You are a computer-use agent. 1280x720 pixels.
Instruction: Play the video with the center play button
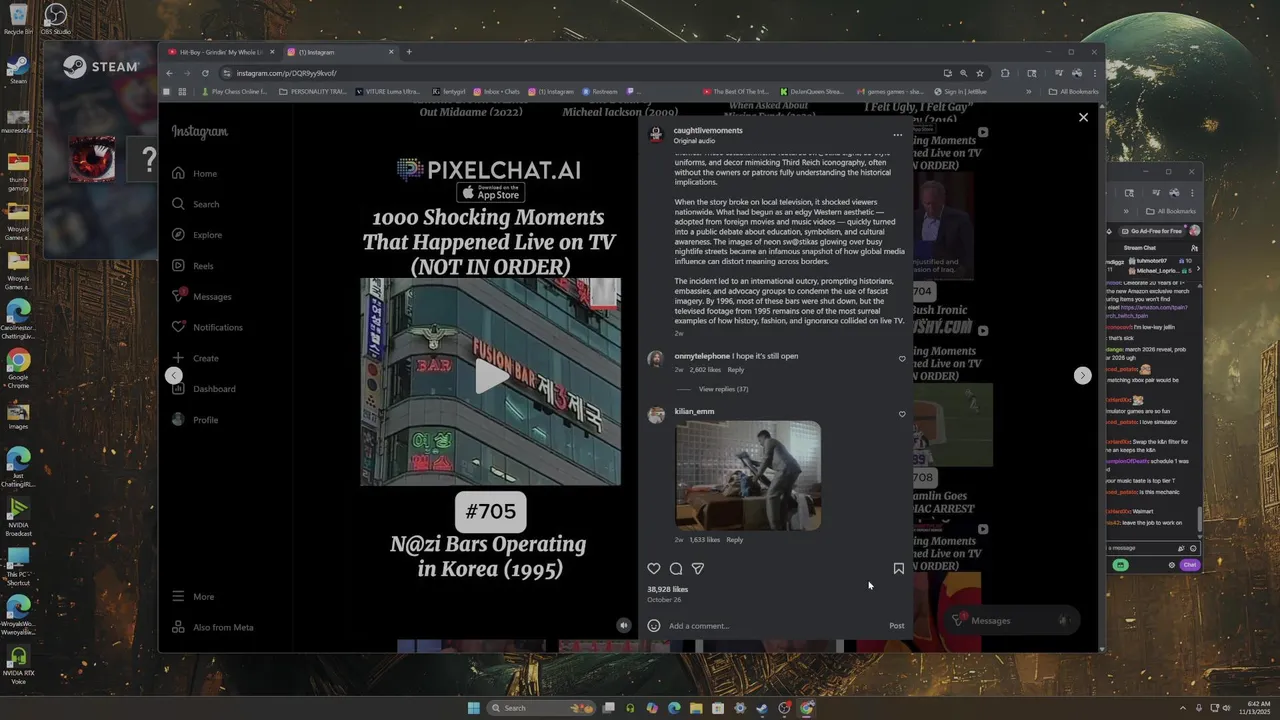(490, 376)
